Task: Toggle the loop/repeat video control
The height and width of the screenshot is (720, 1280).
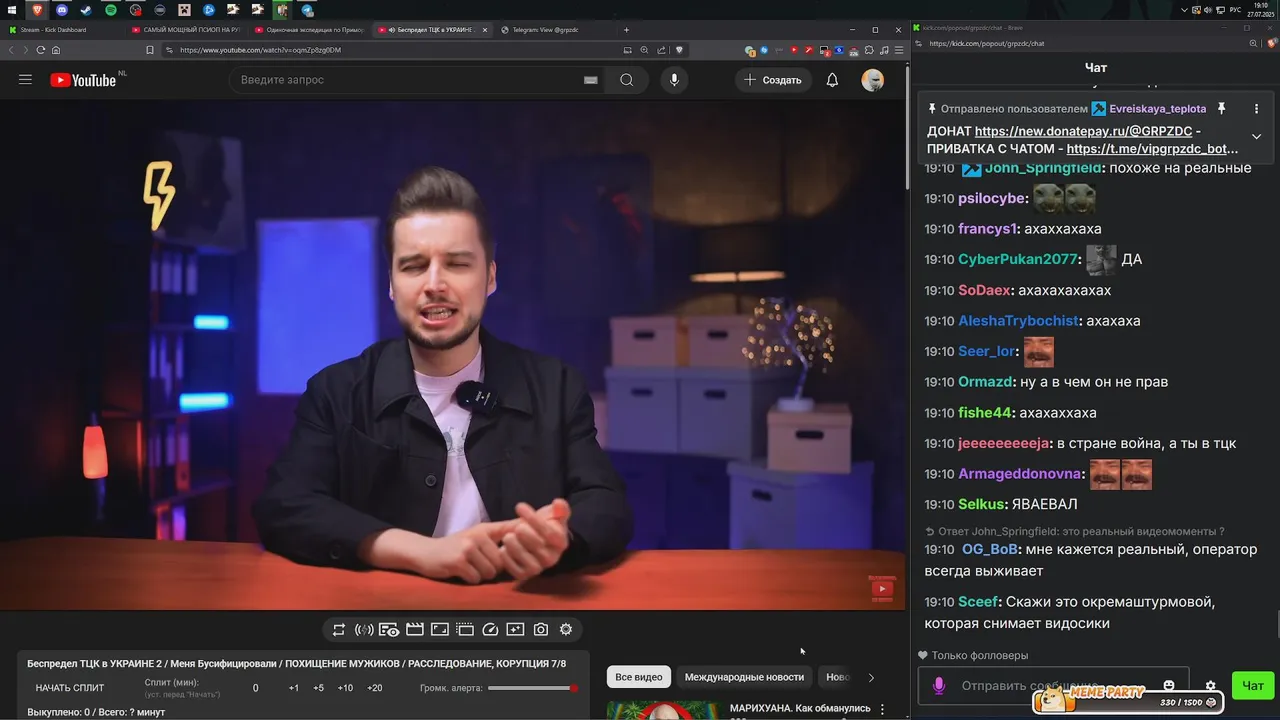Action: pos(339,630)
